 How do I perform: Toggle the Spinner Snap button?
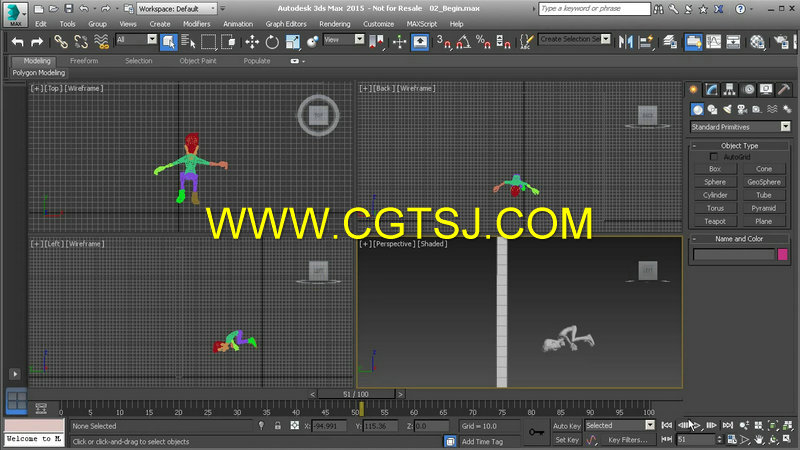click(503, 42)
